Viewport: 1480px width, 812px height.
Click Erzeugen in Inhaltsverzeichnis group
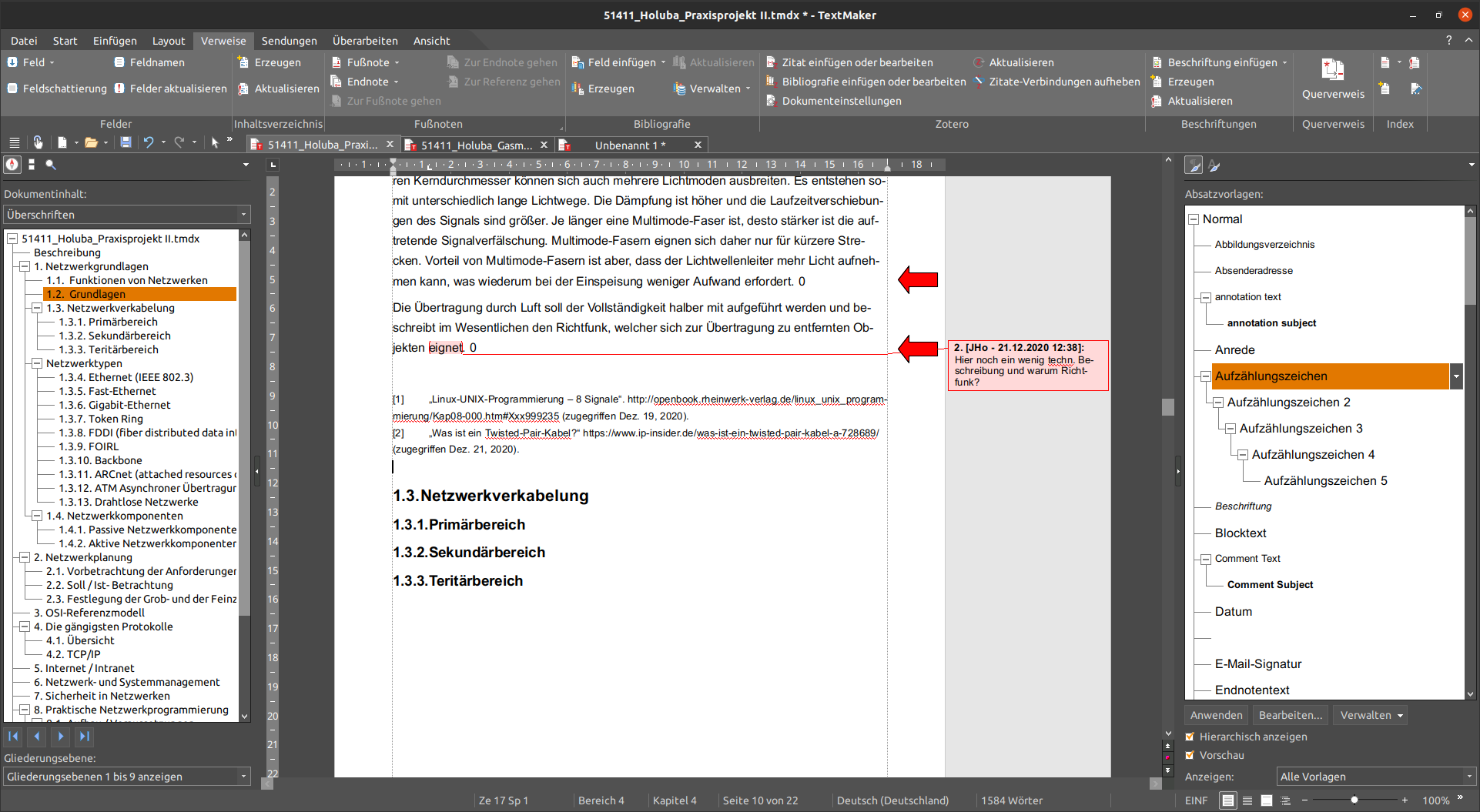(270, 62)
